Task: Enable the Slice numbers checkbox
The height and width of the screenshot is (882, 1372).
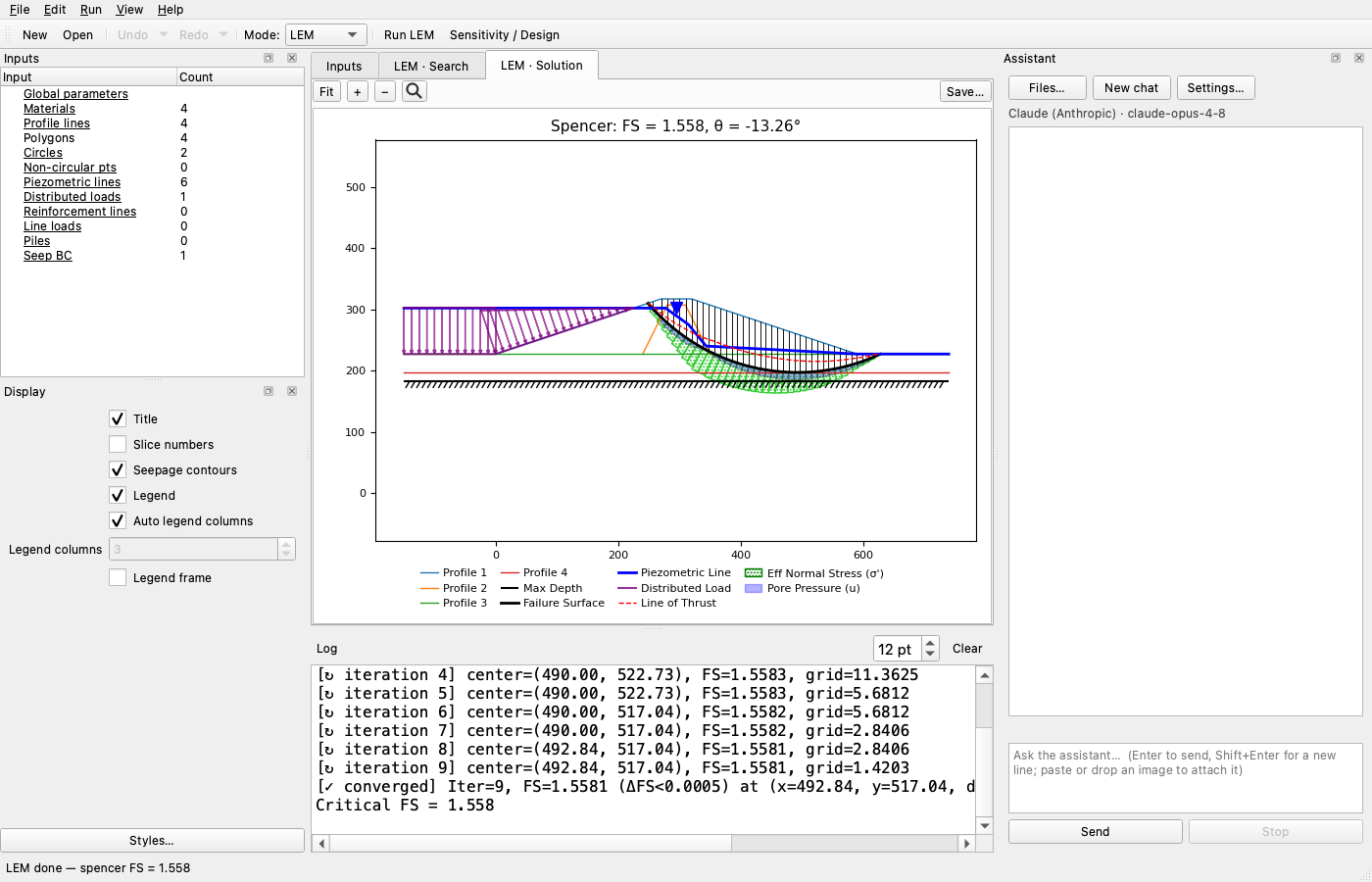Action: [x=118, y=444]
